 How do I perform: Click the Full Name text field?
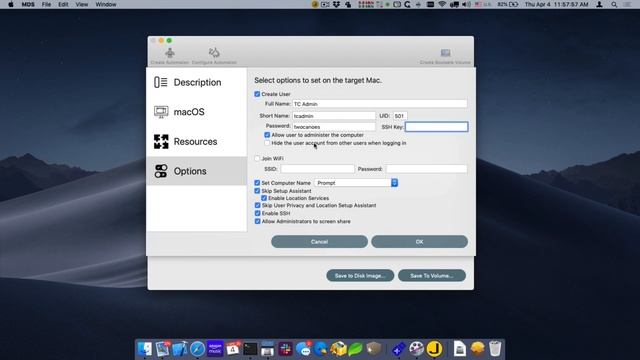[380, 104]
